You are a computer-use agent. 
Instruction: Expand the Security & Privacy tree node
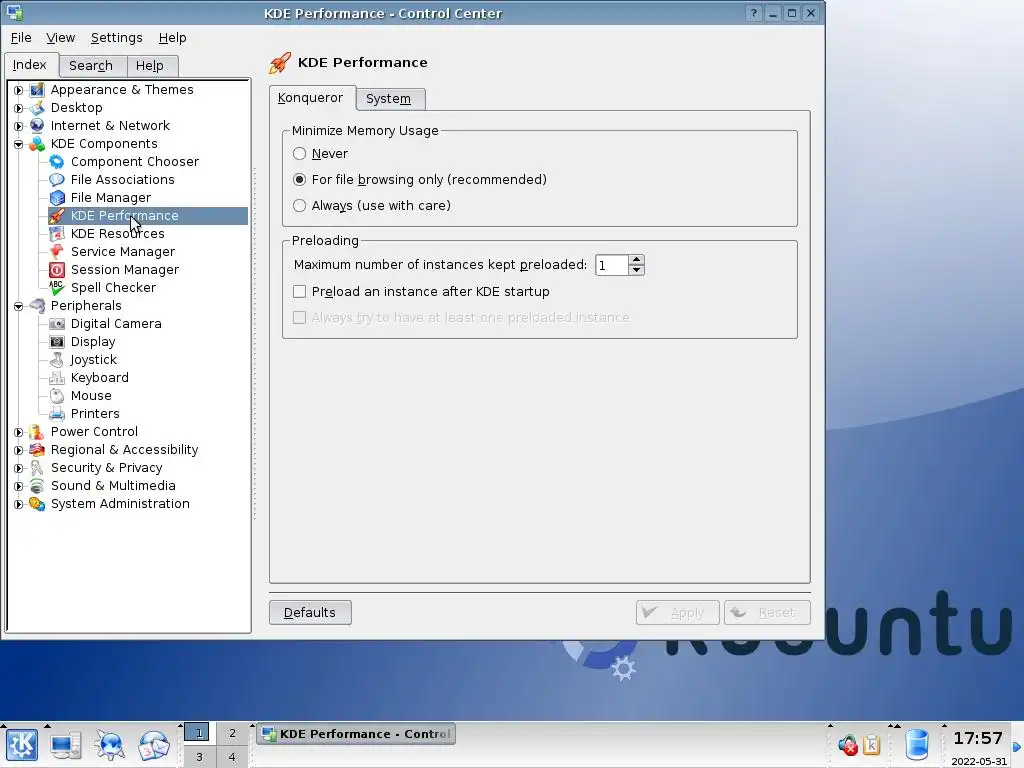[x=18, y=468]
